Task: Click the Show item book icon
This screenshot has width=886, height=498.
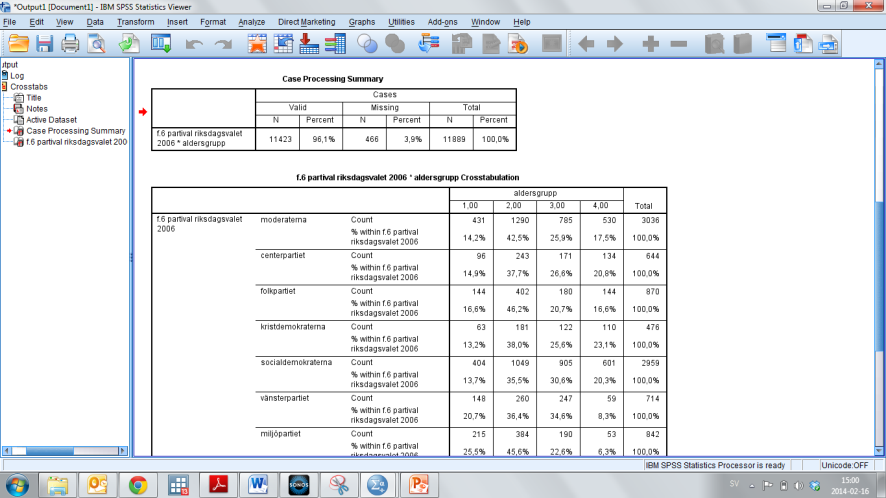Action: pyautogui.click(x=714, y=44)
